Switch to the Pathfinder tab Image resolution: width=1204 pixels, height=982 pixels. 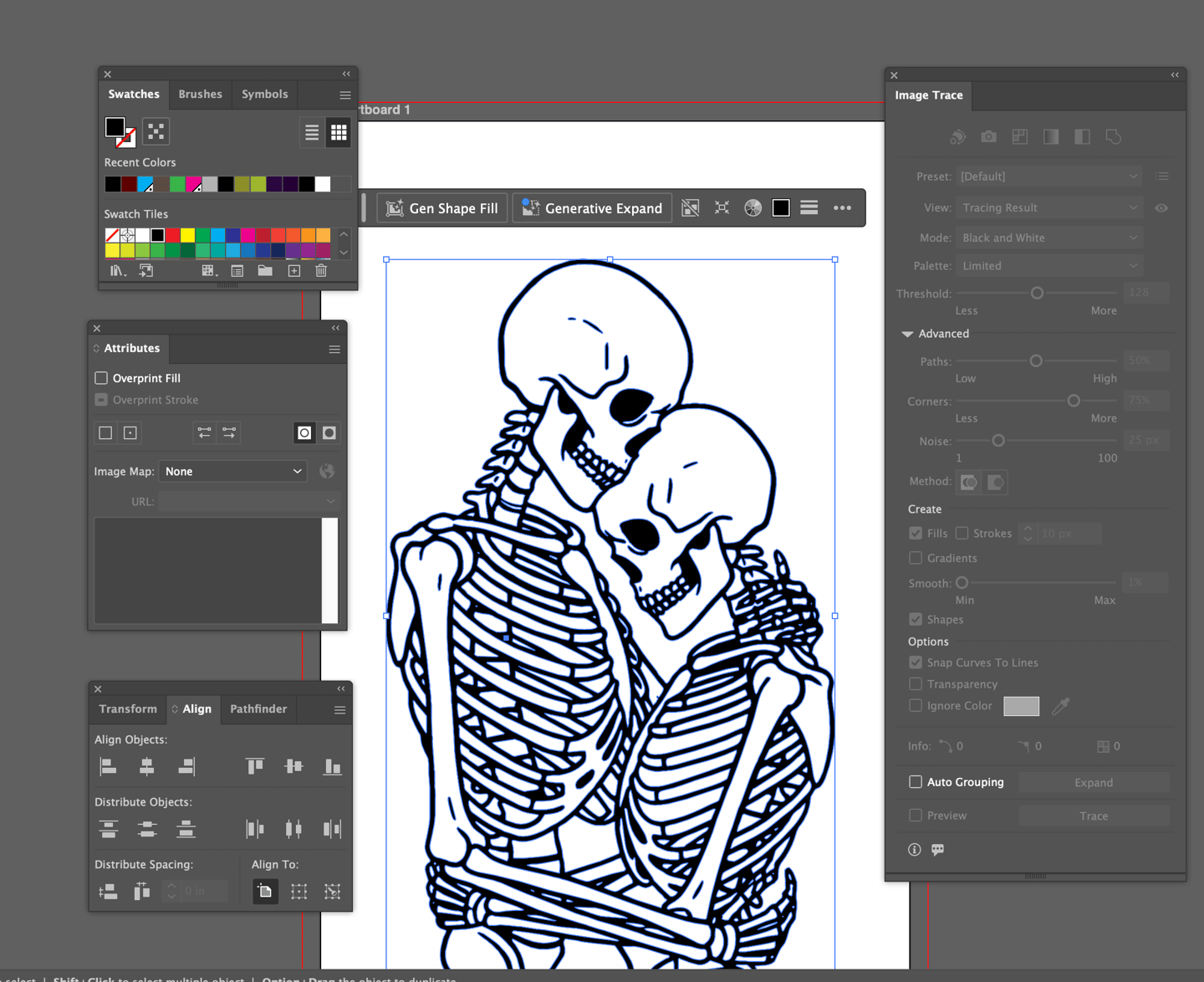258,709
